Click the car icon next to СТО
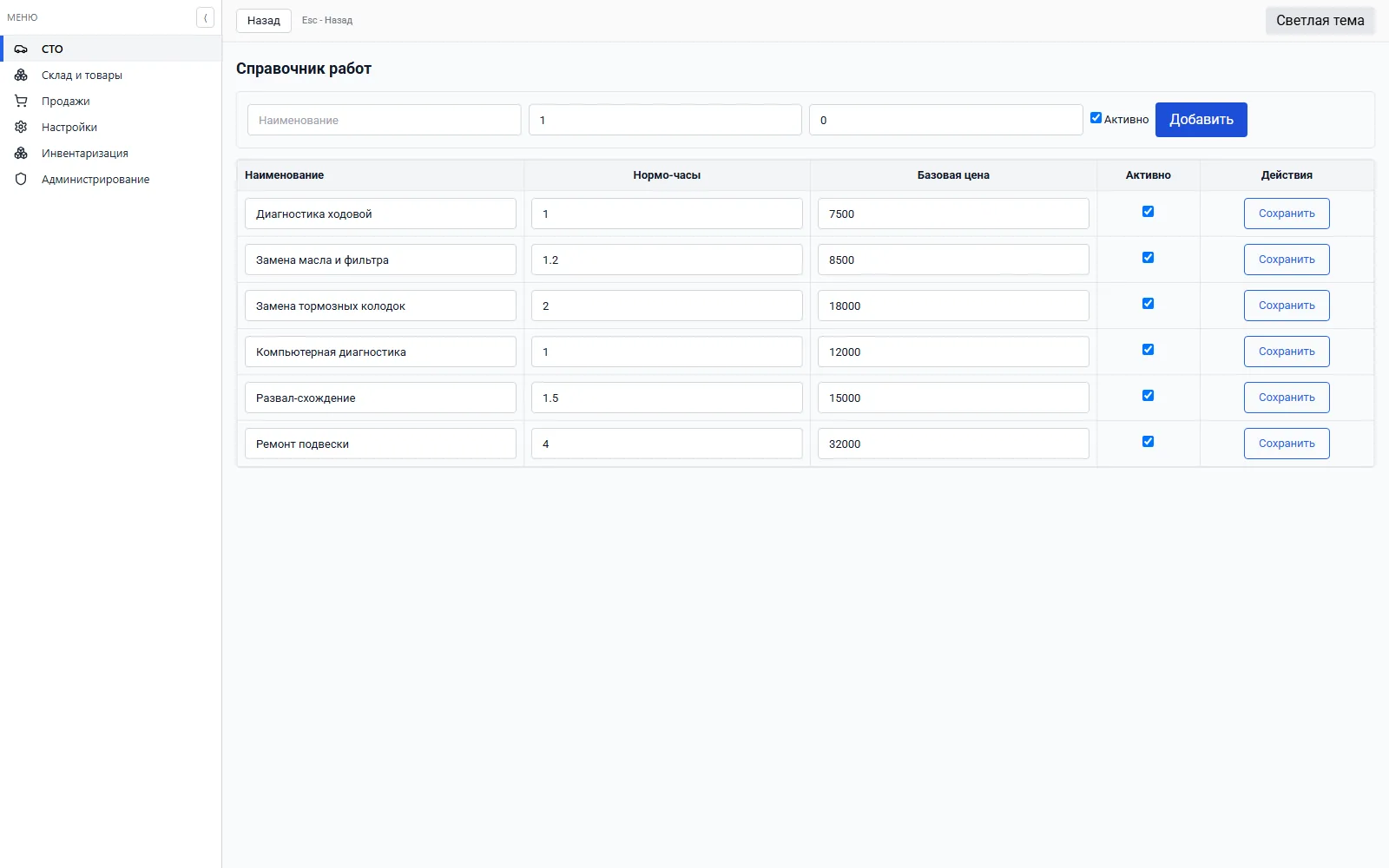This screenshot has height=868, width=1389. [x=21, y=49]
